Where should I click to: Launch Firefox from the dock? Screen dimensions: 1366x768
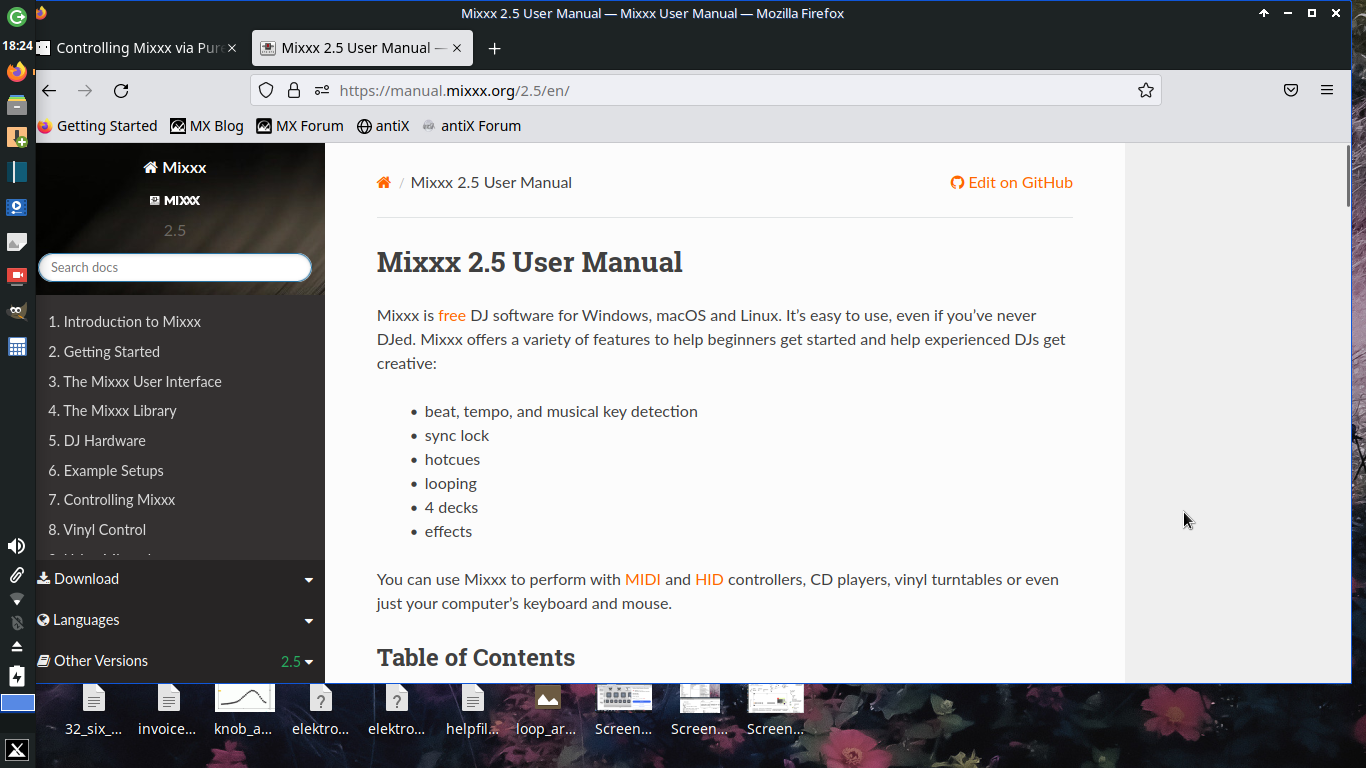click(17, 71)
